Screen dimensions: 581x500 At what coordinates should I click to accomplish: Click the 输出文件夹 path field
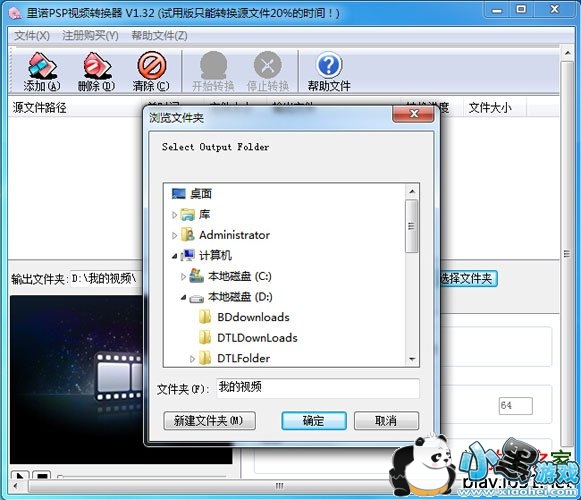point(107,278)
